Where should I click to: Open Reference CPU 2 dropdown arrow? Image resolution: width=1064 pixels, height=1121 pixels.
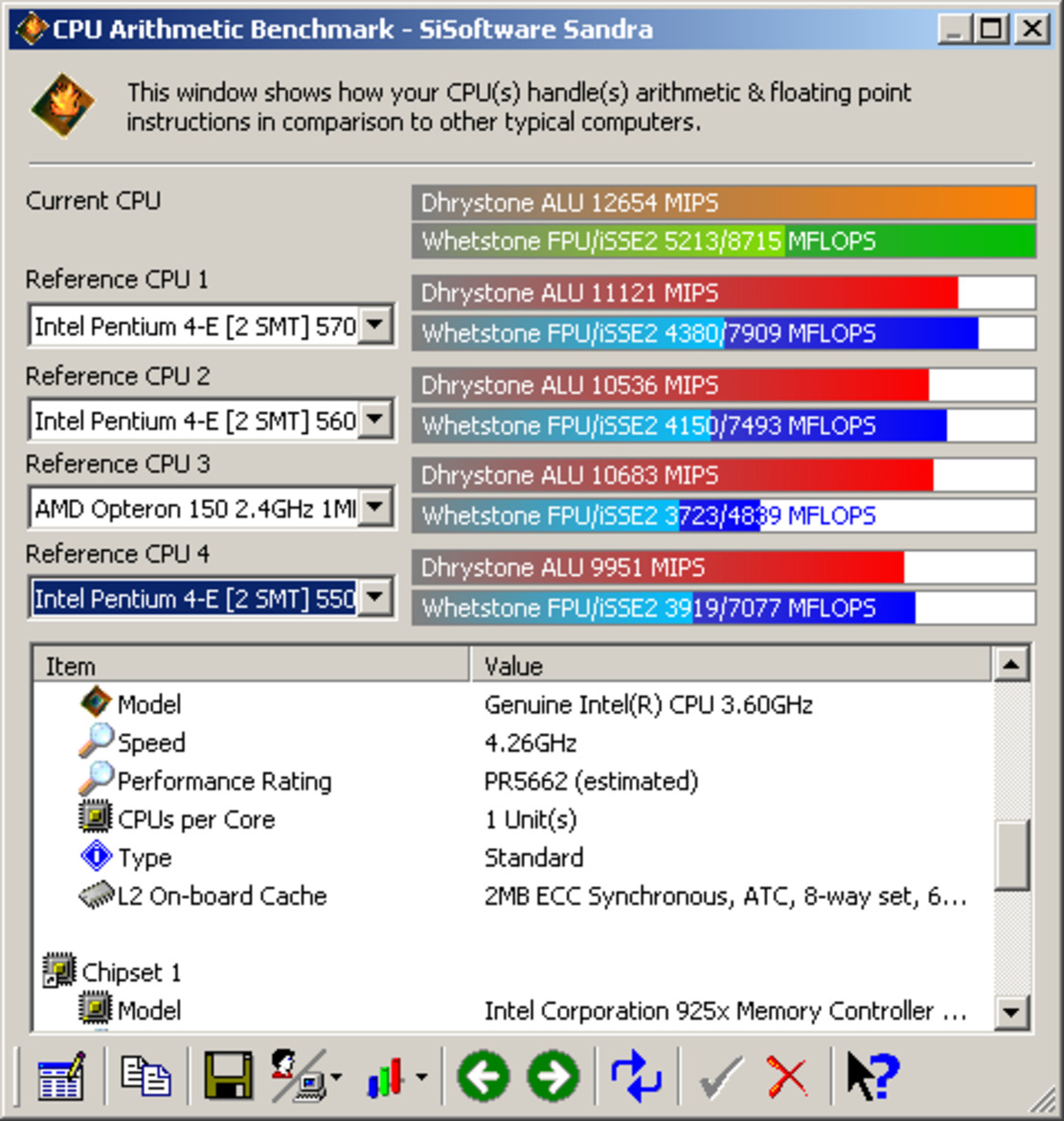pyautogui.click(x=375, y=419)
